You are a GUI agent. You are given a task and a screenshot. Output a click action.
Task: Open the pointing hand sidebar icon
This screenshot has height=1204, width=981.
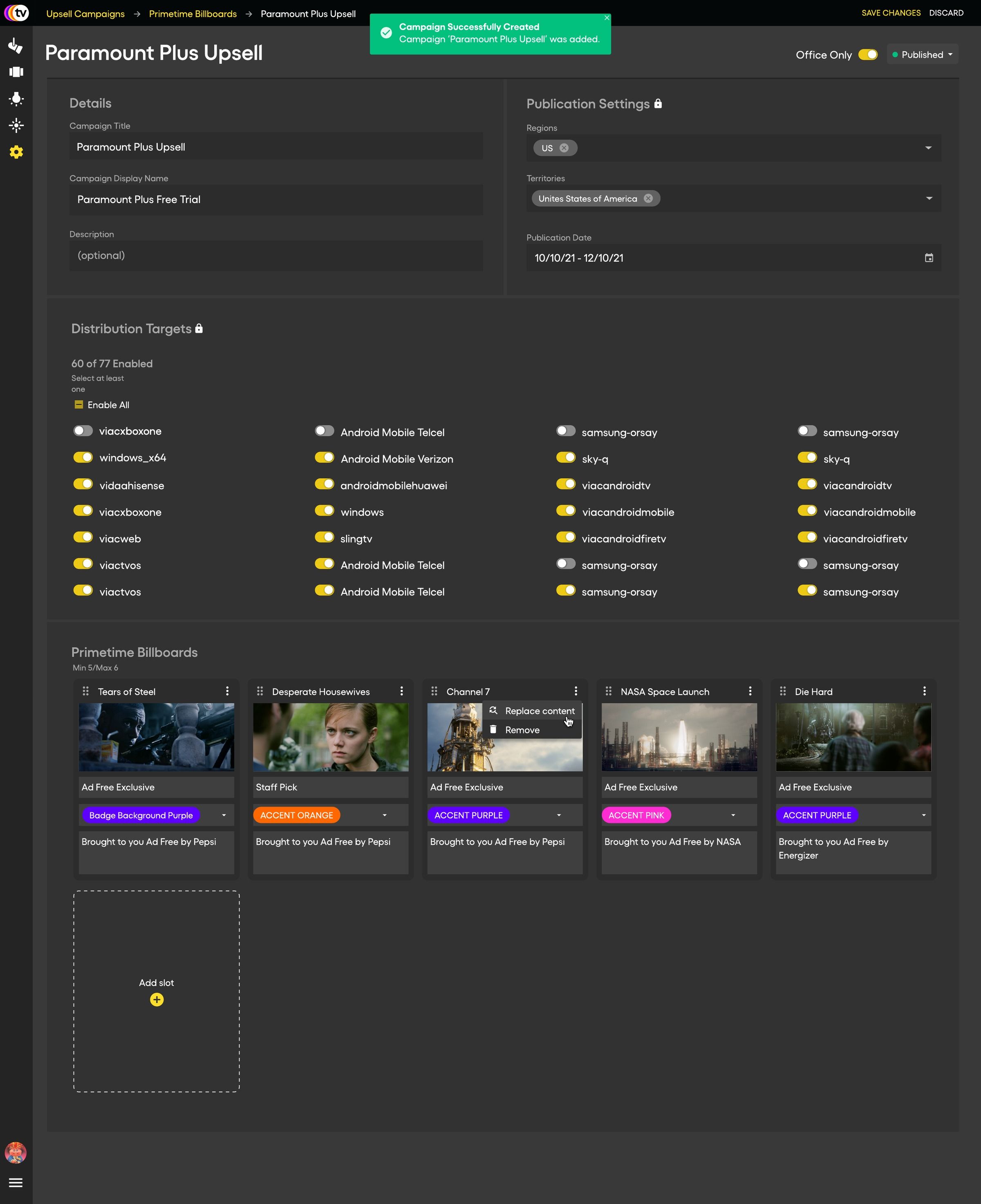[x=16, y=45]
